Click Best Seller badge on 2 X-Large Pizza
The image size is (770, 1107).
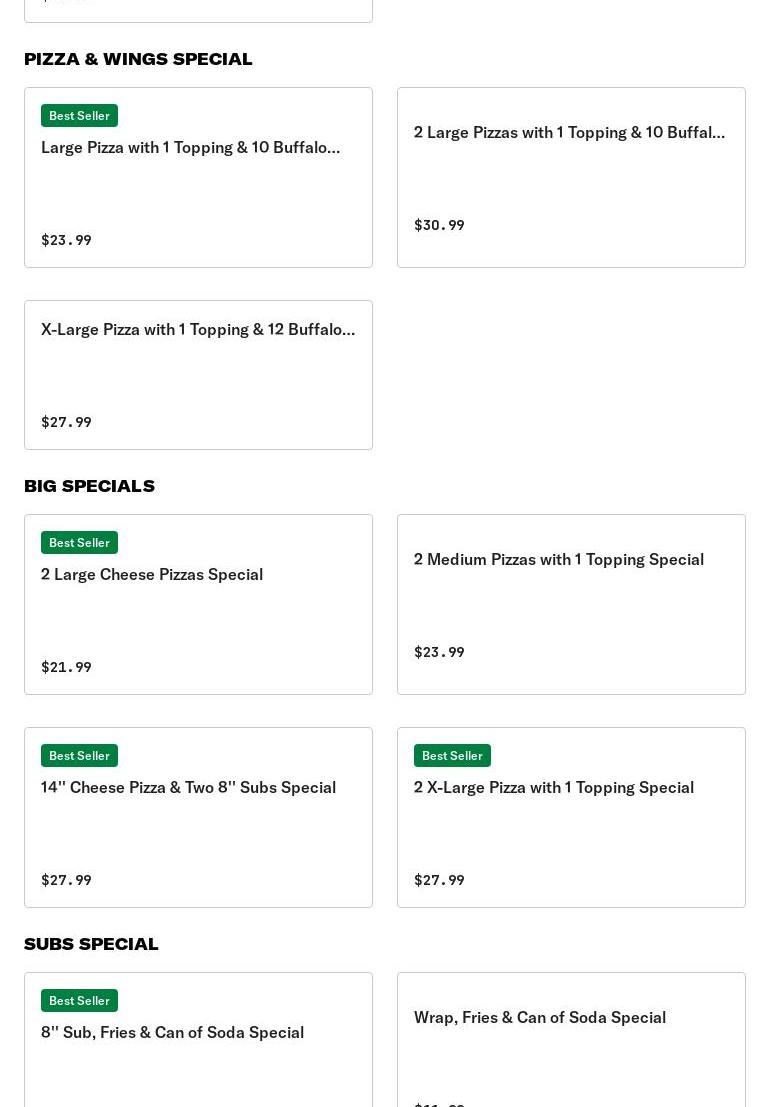click(x=452, y=756)
